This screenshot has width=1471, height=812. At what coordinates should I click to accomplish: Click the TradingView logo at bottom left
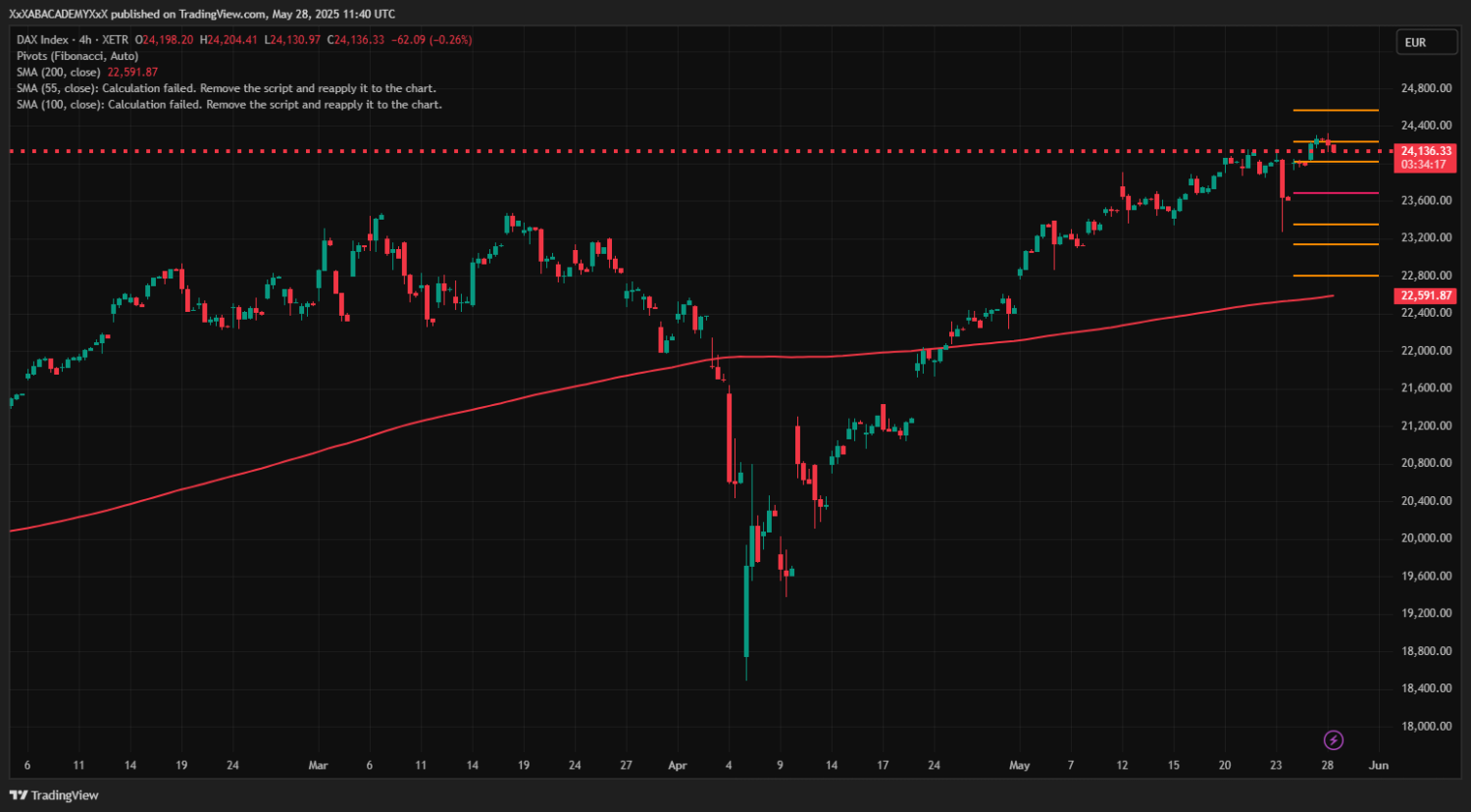click(55, 795)
